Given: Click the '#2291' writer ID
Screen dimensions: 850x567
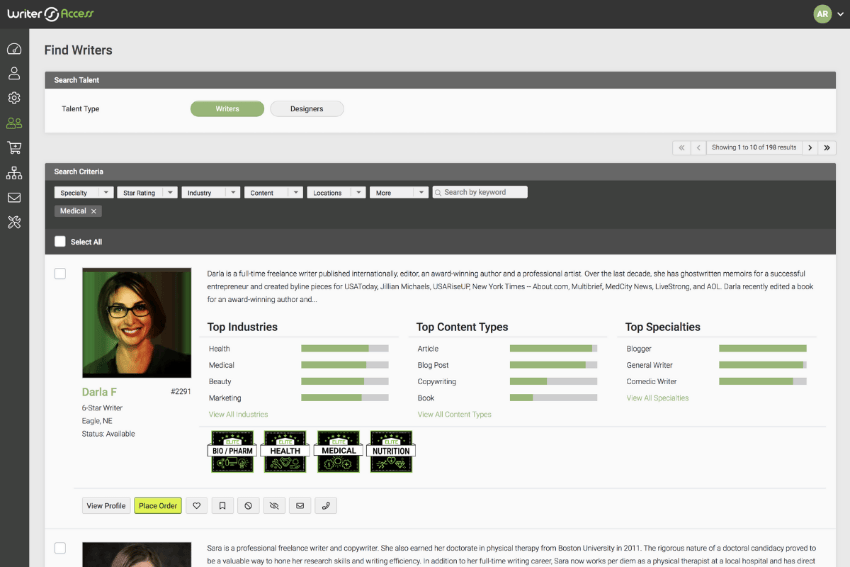Looking at the screenshot, I should click(181, 391).
